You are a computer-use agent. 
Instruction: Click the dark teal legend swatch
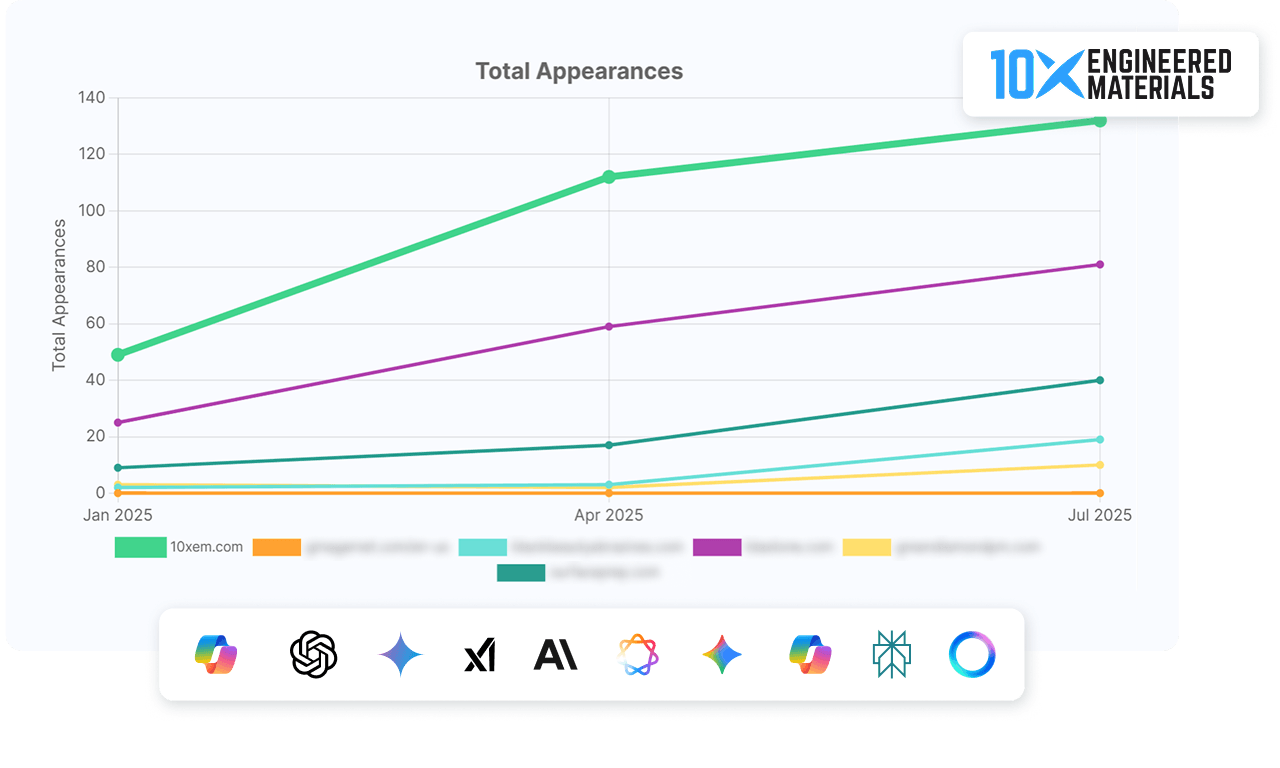pyautogui.click(x=521, y=572)
